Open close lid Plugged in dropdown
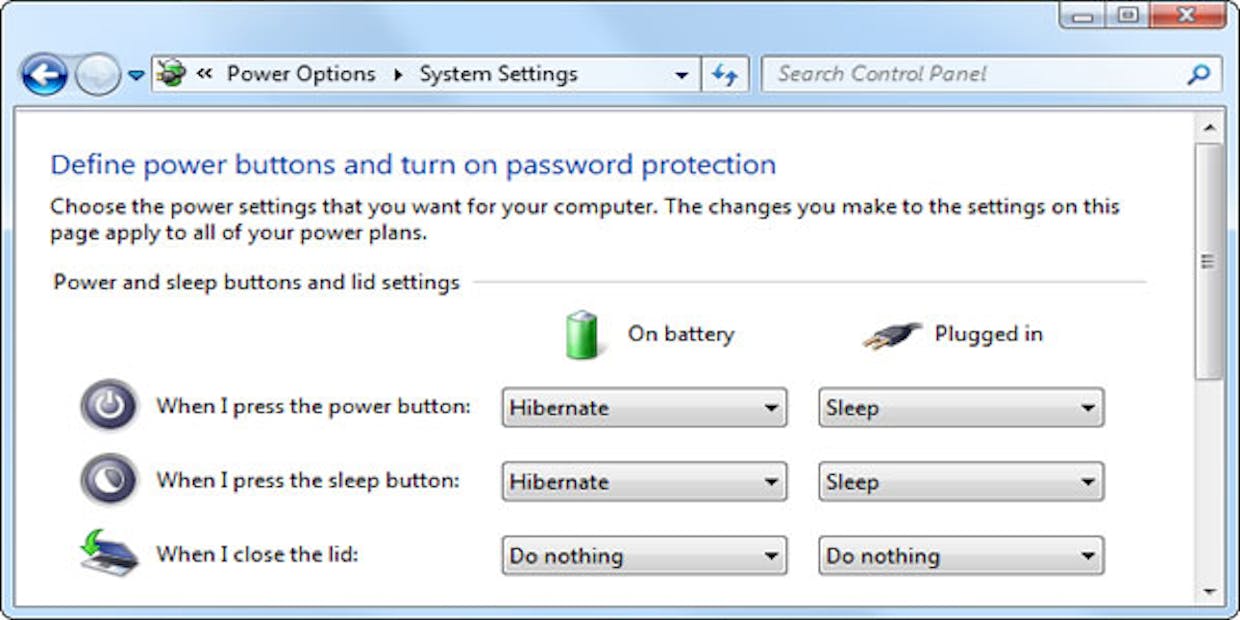The height and width of the screenshot is (620, 1240). pyautogui.click(x=961, y=556)
